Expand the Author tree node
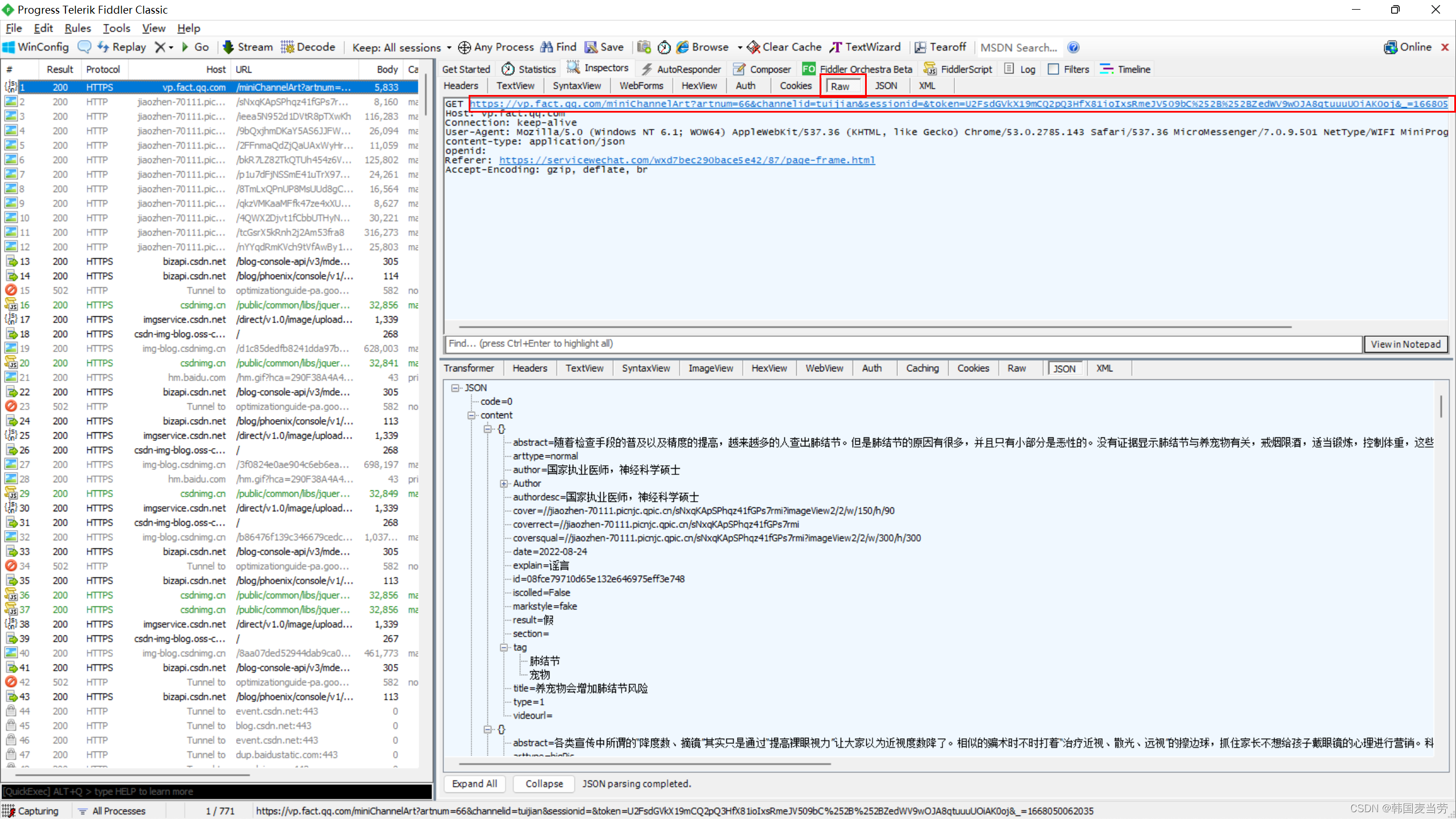This screenshot has height=819, width=1456. point(503,483)
